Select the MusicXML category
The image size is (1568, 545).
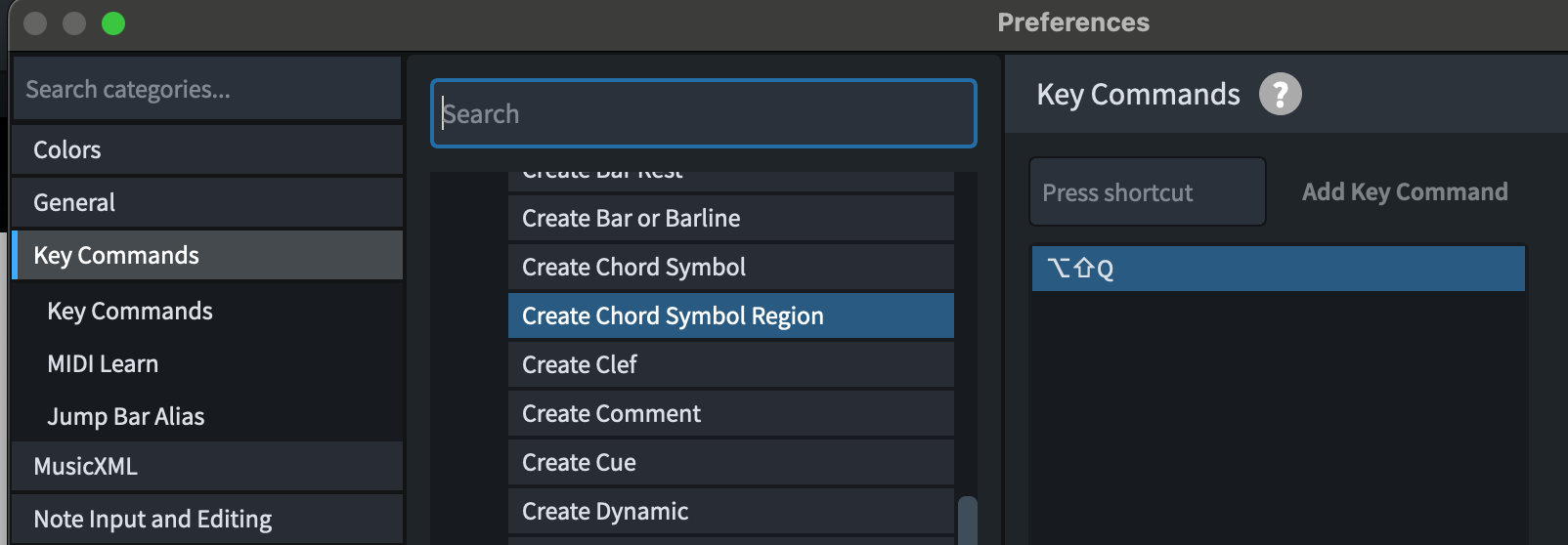tap(207, 466)
